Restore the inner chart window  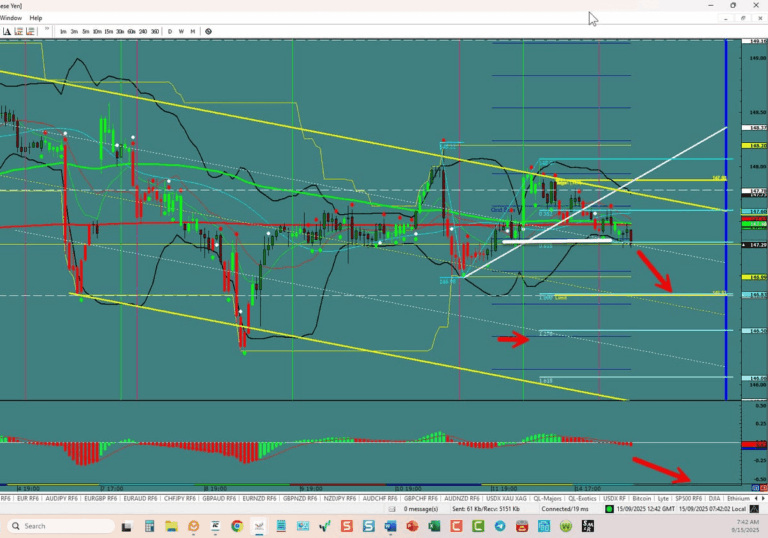coord(743,18)
